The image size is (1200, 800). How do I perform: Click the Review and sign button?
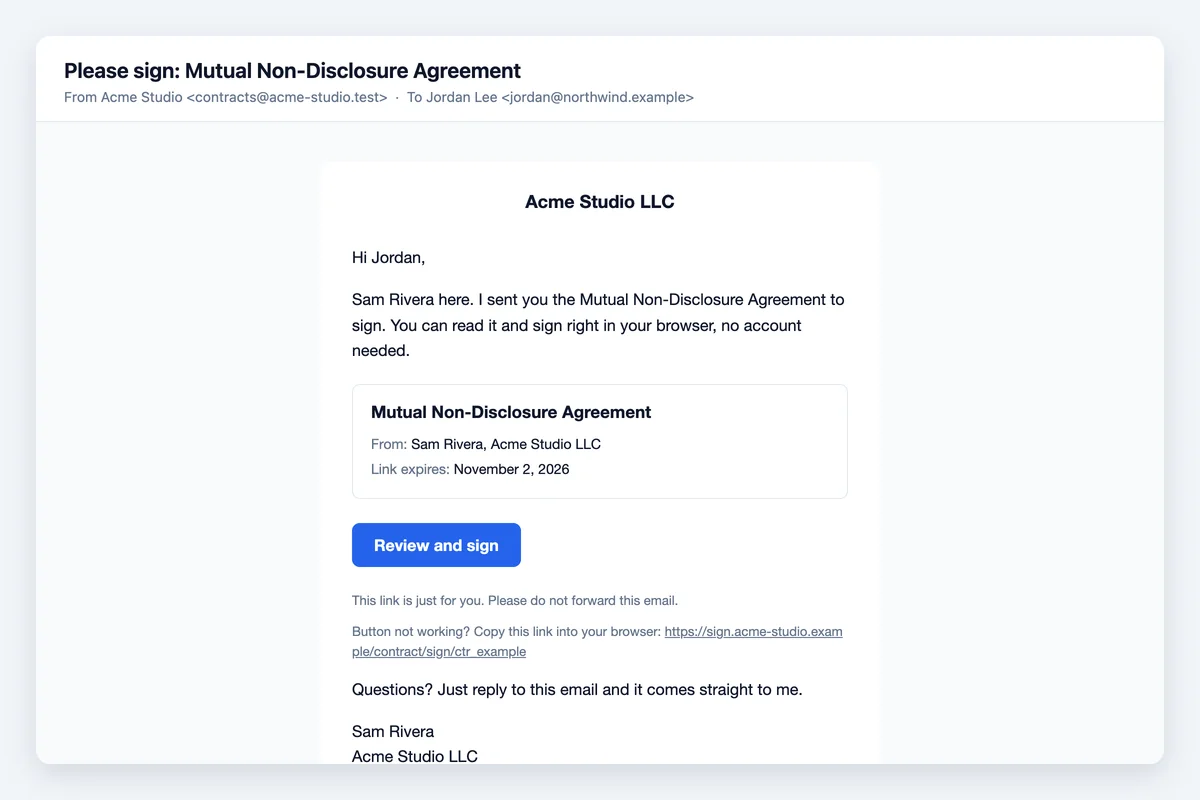coord(436,545)
